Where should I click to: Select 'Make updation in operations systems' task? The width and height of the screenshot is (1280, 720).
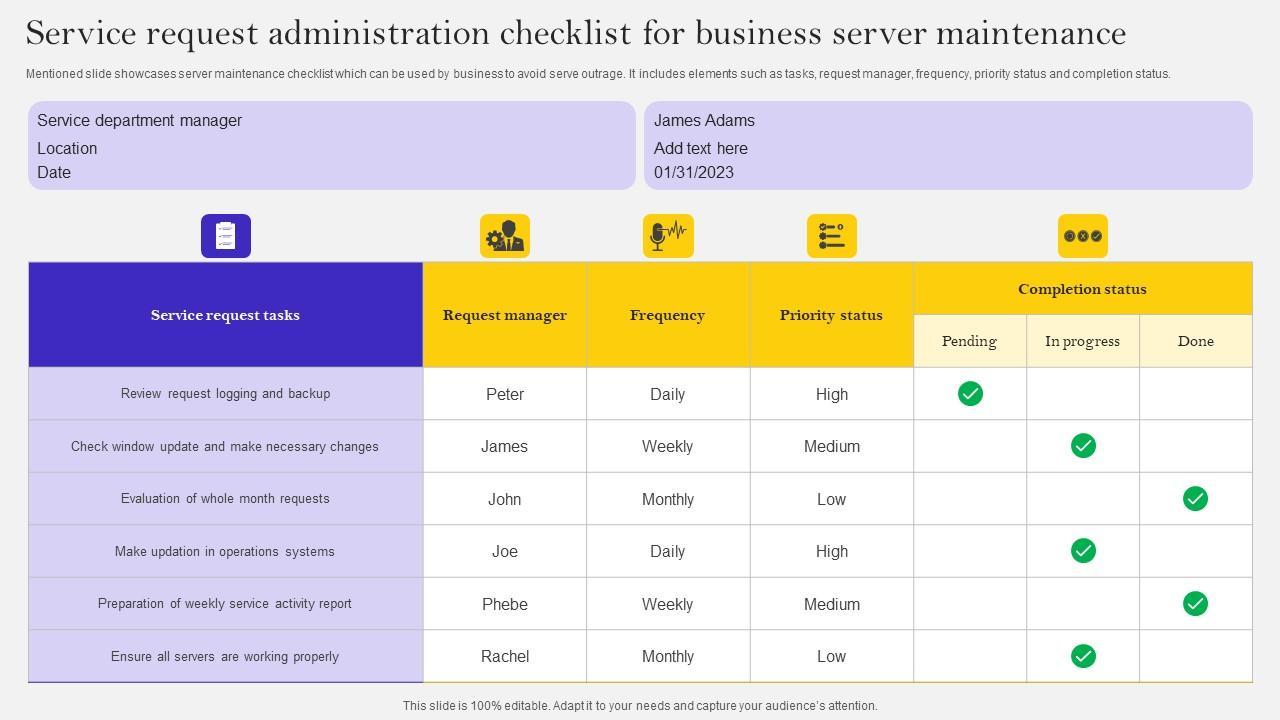[x=225, y=552]
